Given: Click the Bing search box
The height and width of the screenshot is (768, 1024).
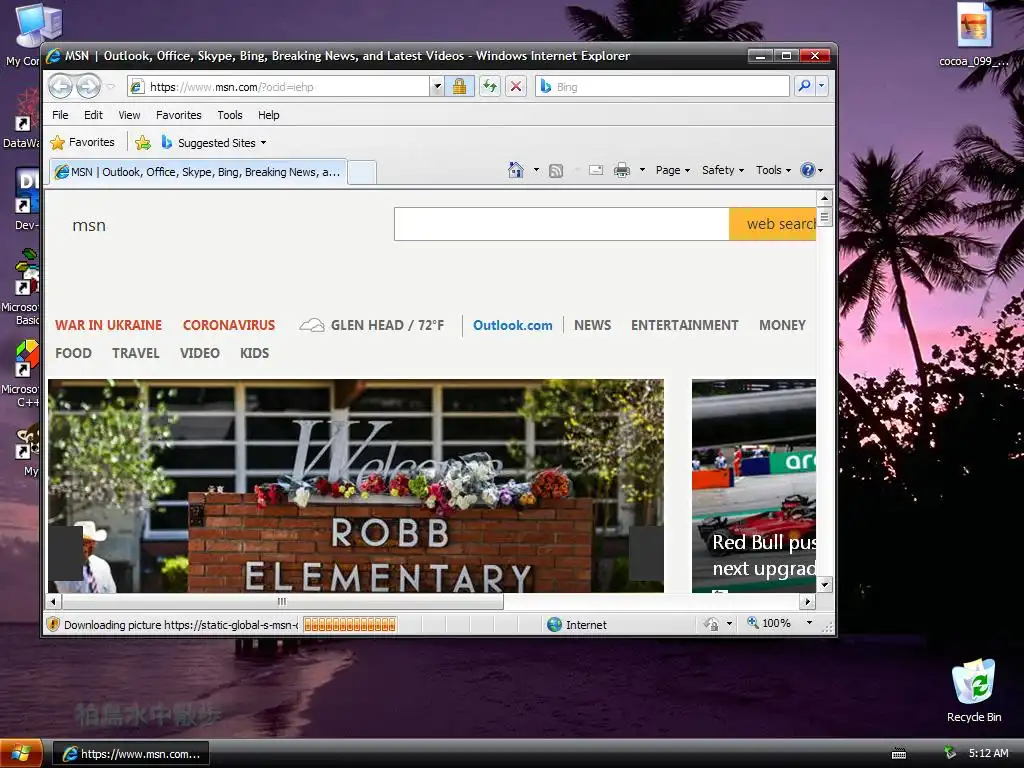Looking at the screenshot, I should [662, 86].
